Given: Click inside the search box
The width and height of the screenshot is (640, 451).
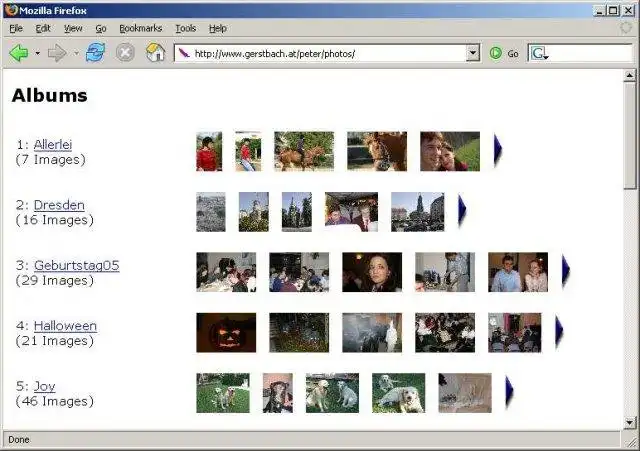Looking at the screenshot, I should pyautogui.click(x=591, y=53).
